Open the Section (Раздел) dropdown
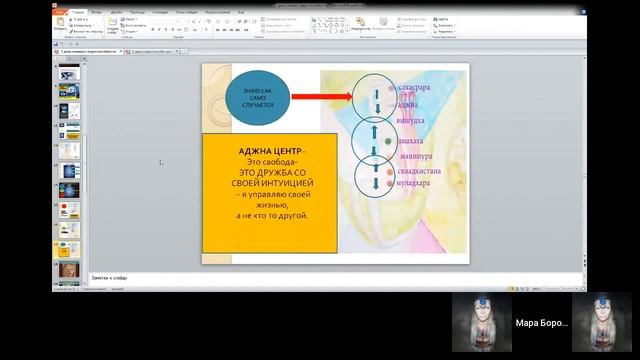The height and width of the screenshot is (360, 640). click(x=129, y=31)
